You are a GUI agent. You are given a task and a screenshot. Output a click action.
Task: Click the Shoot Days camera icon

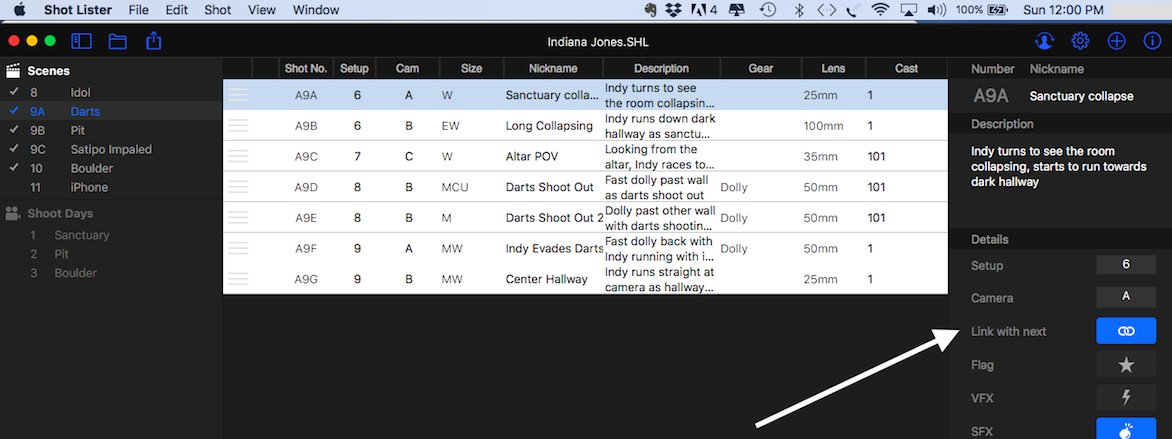point(13,213)
